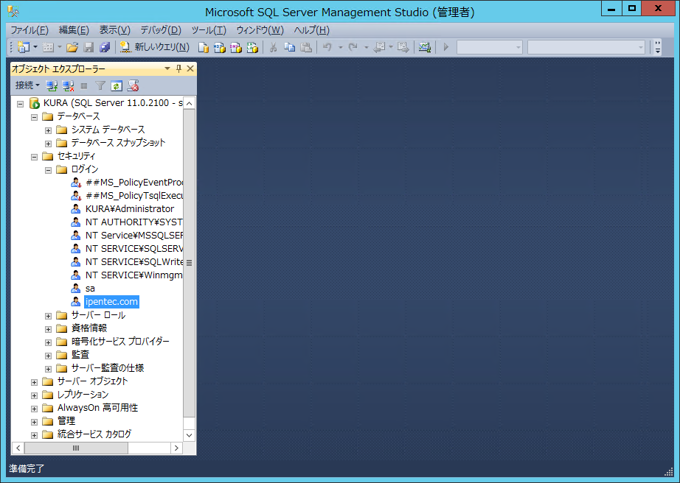This screenshot has height=483, width=680.
Task: Open the ファイル(F) menu
Action: [x=29, y=30]
